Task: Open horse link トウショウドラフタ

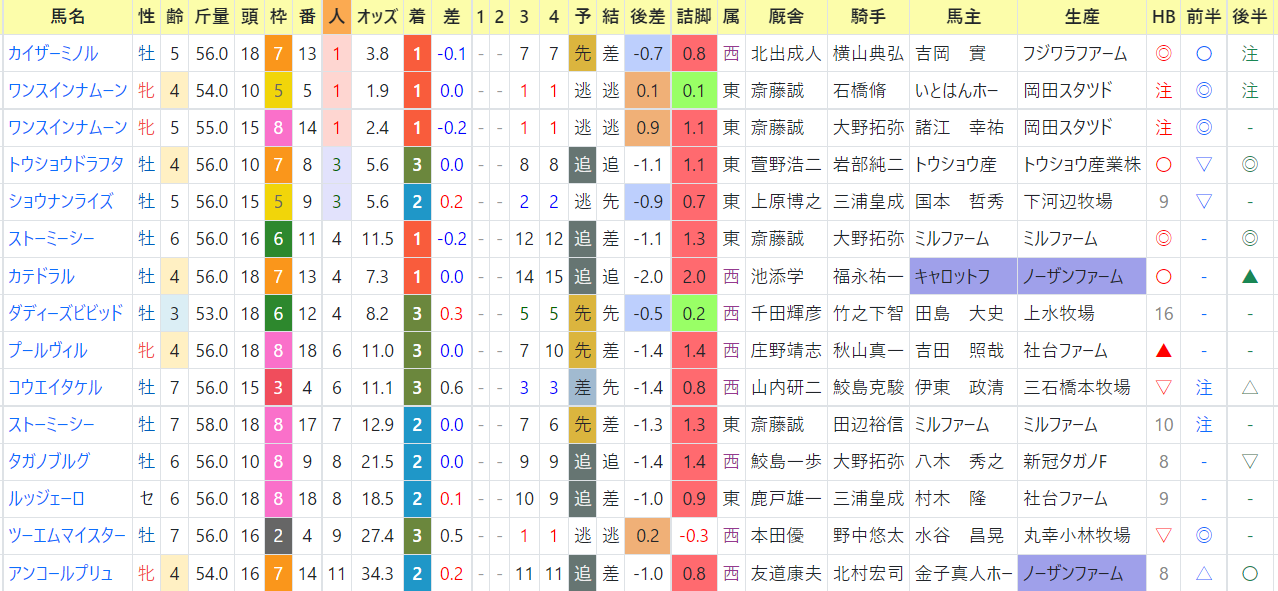Action: (x=66, y=165)
